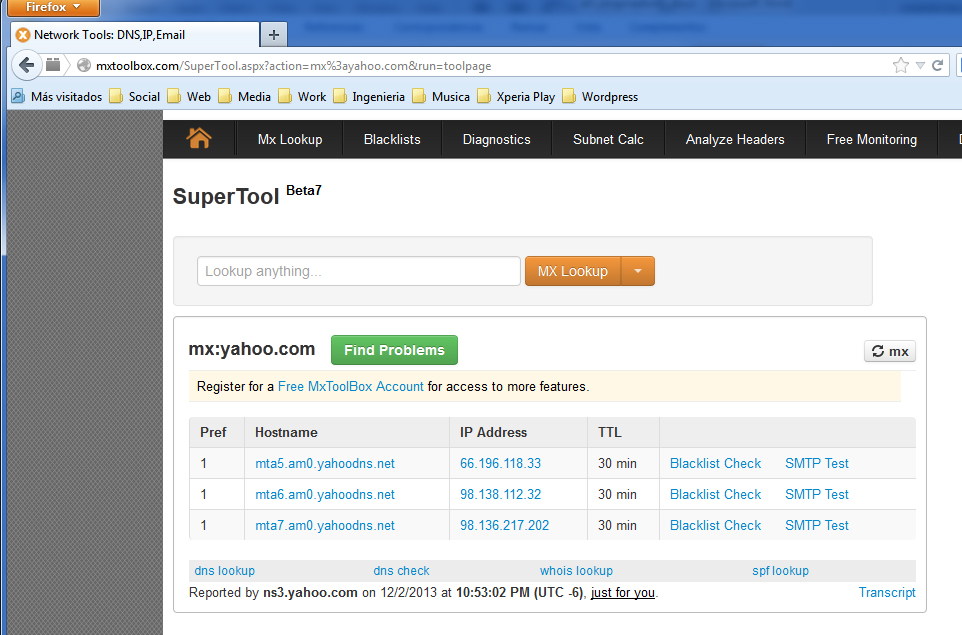This screenshot has width=962, height=635.
Task: Run Blacklist Check for mta7 row
Action: tap(715, 525)
